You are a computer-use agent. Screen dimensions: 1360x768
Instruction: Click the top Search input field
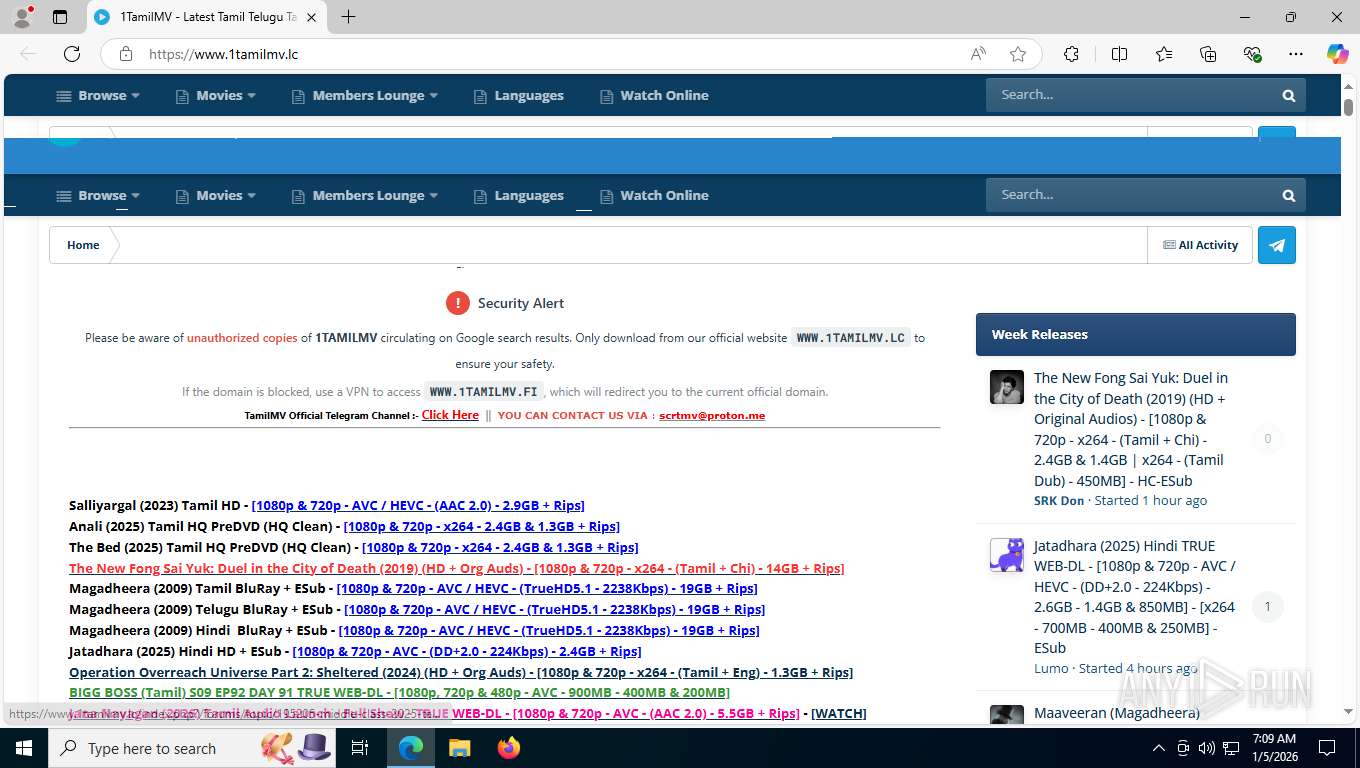(x=1130, y=95)
